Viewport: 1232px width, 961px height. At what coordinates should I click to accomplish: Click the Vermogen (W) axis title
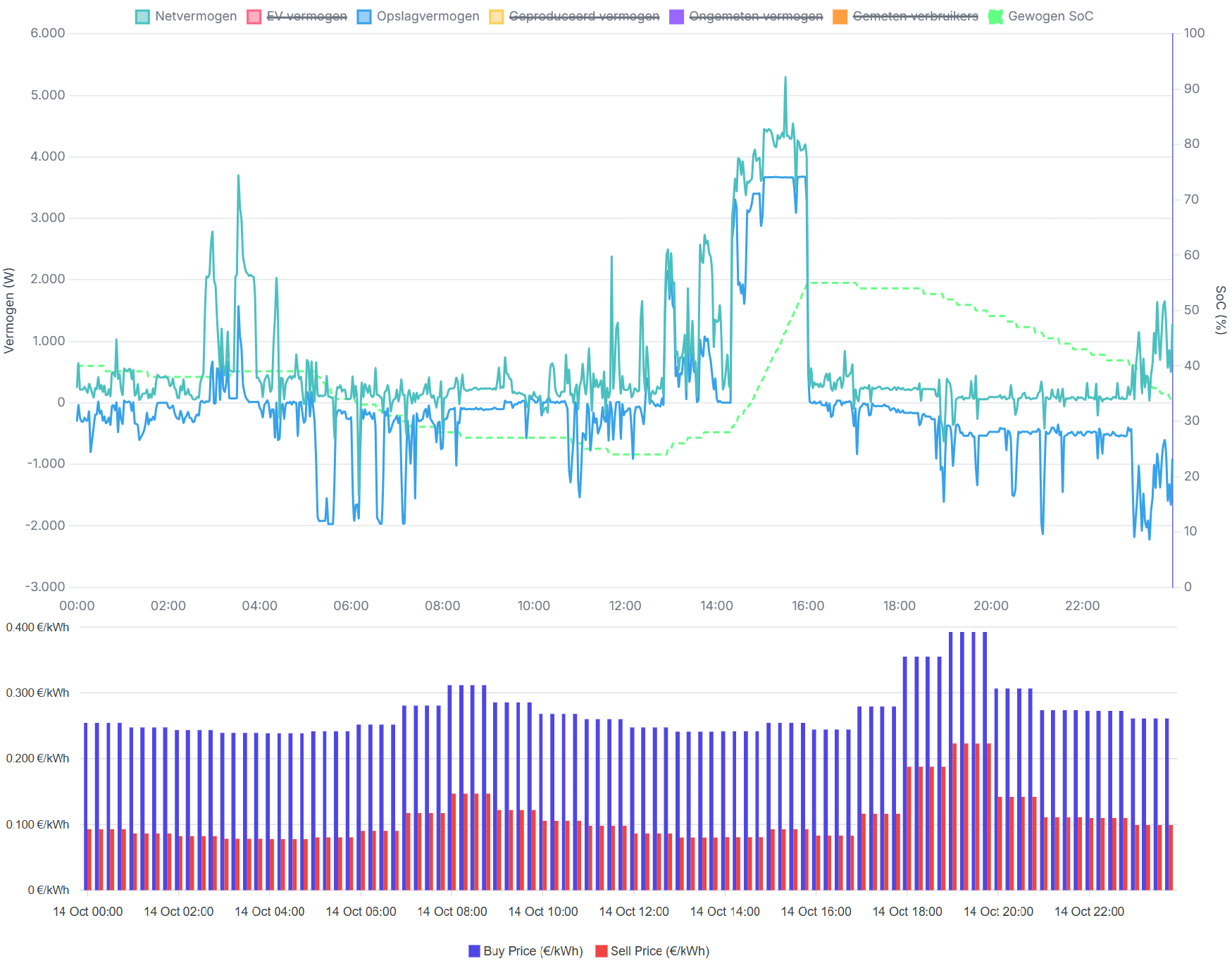click(x=9, y=310)
